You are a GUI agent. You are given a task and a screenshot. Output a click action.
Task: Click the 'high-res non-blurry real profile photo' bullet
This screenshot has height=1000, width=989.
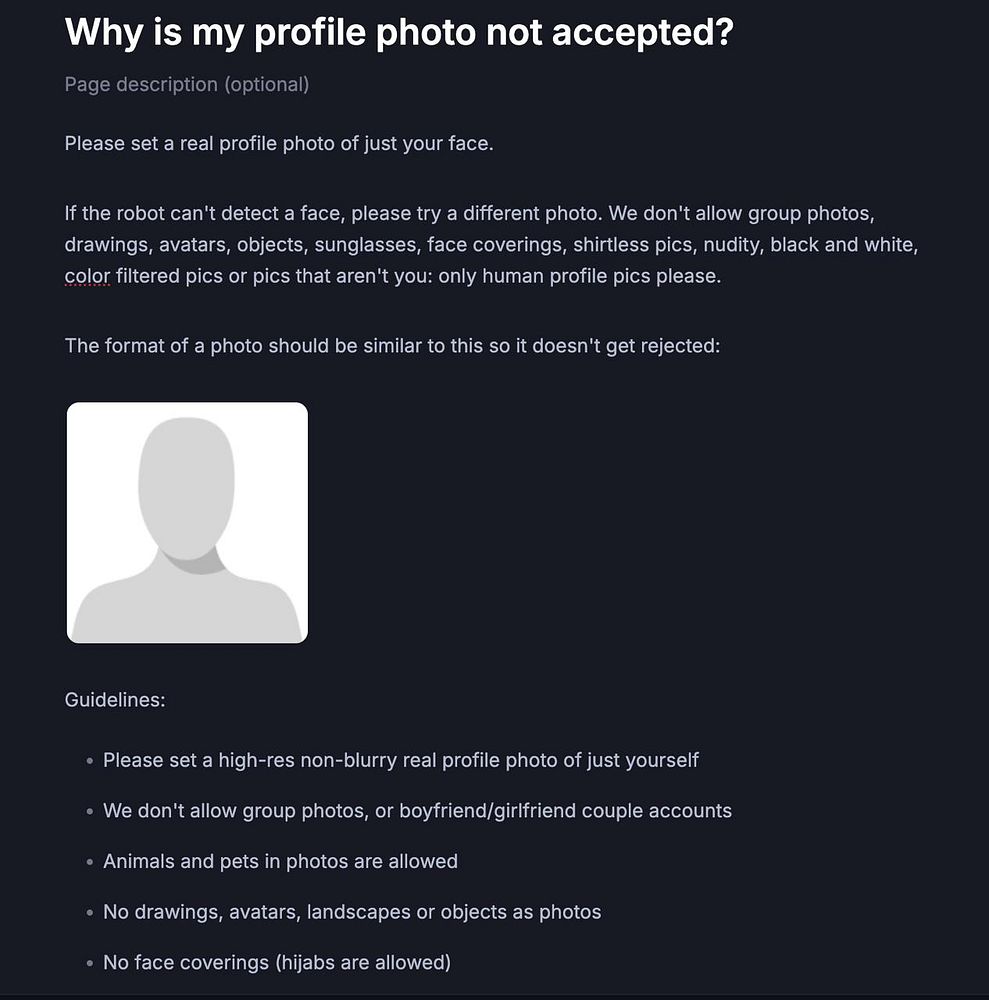tap(401, 760)
